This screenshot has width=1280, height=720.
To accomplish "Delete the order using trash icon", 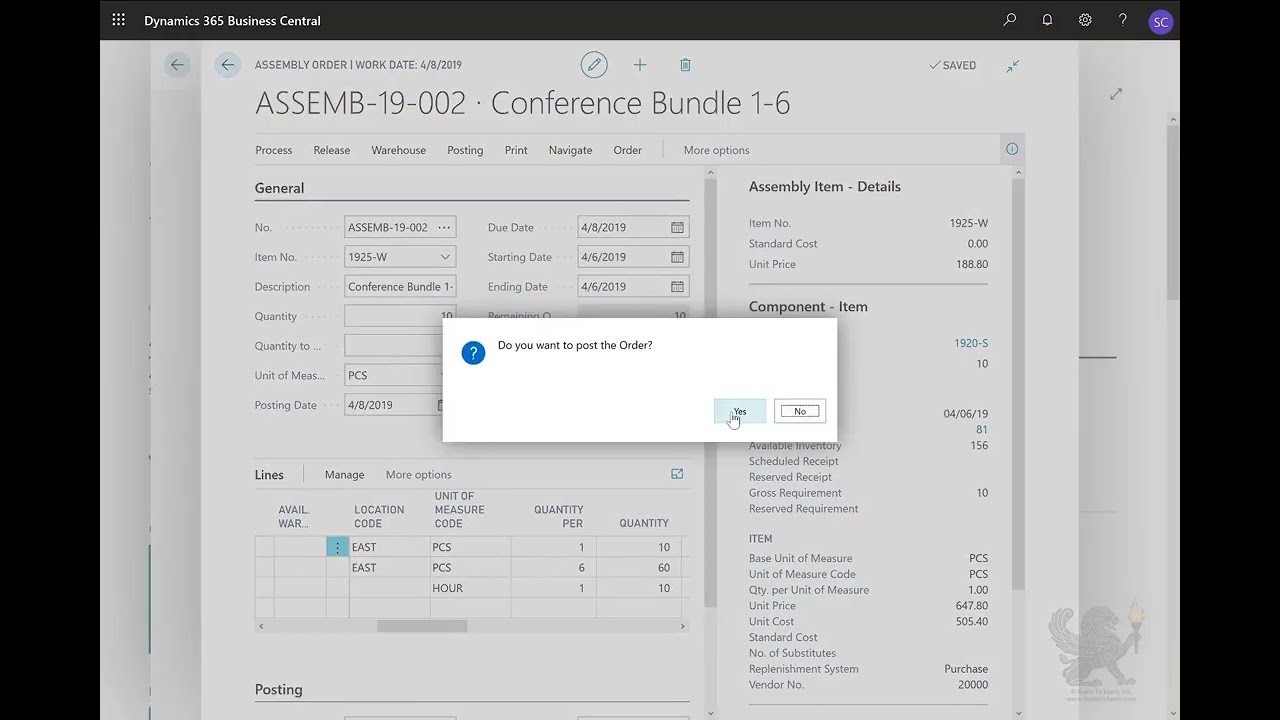I will coord(685,65).
